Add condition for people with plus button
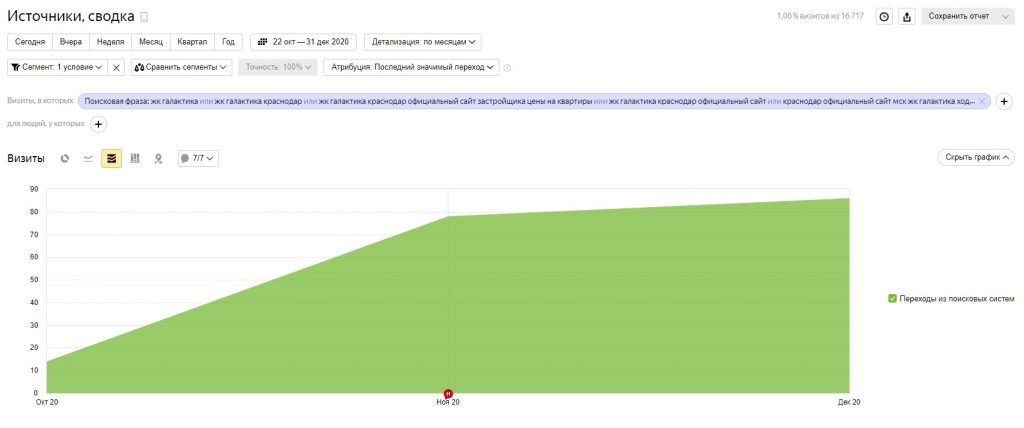1024x428 pixels. pyautogui.click(x=98, y=124)
